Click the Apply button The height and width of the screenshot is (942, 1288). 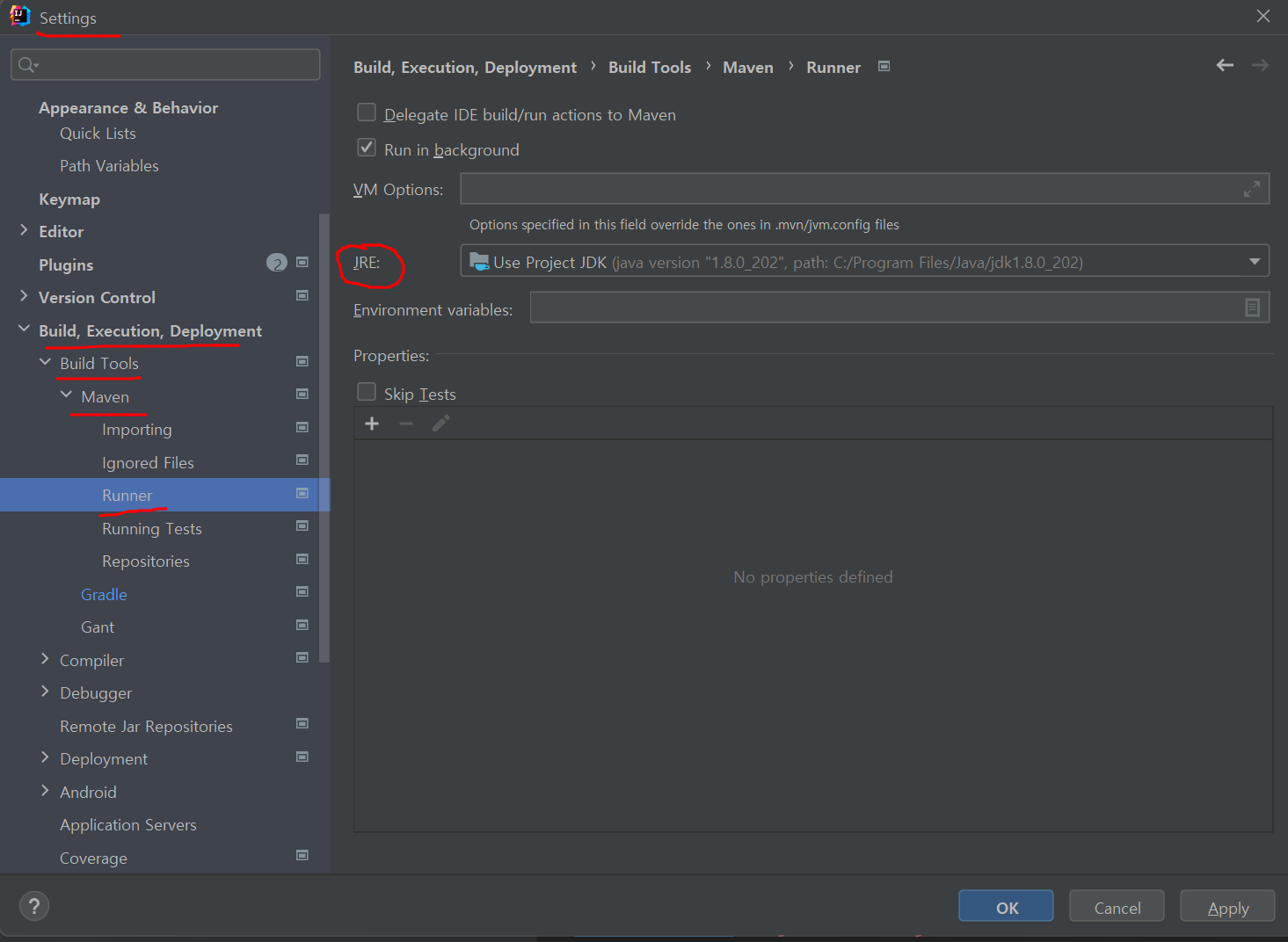(1227, 907)
